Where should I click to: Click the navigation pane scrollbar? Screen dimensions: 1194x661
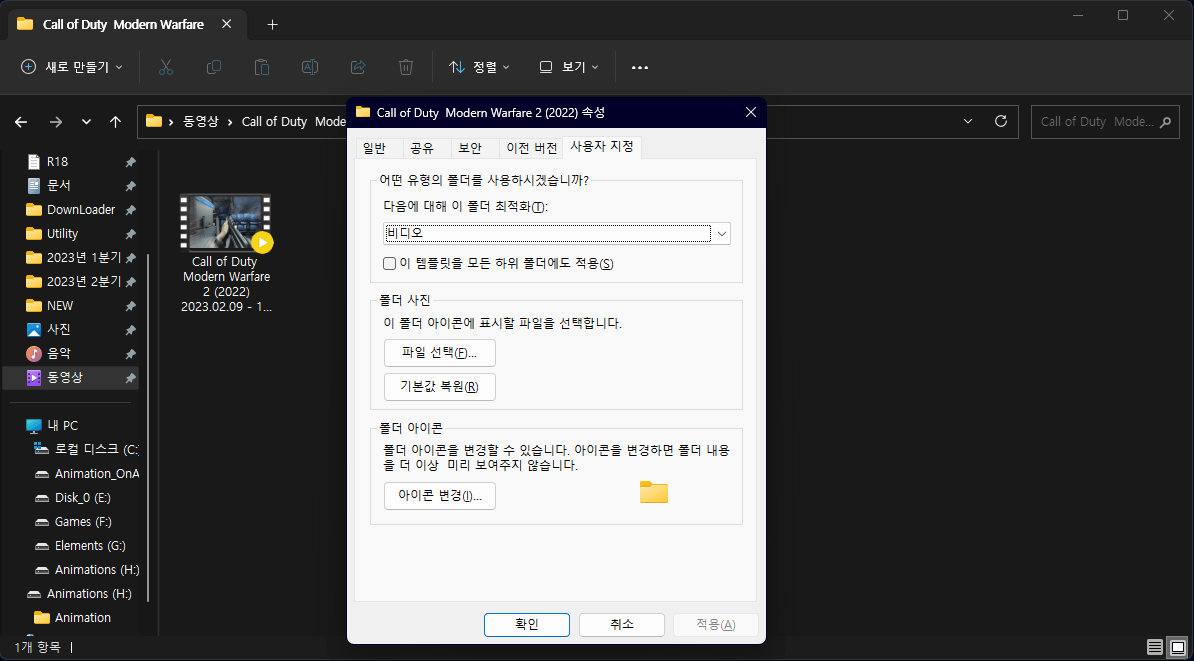pos(148,426)
